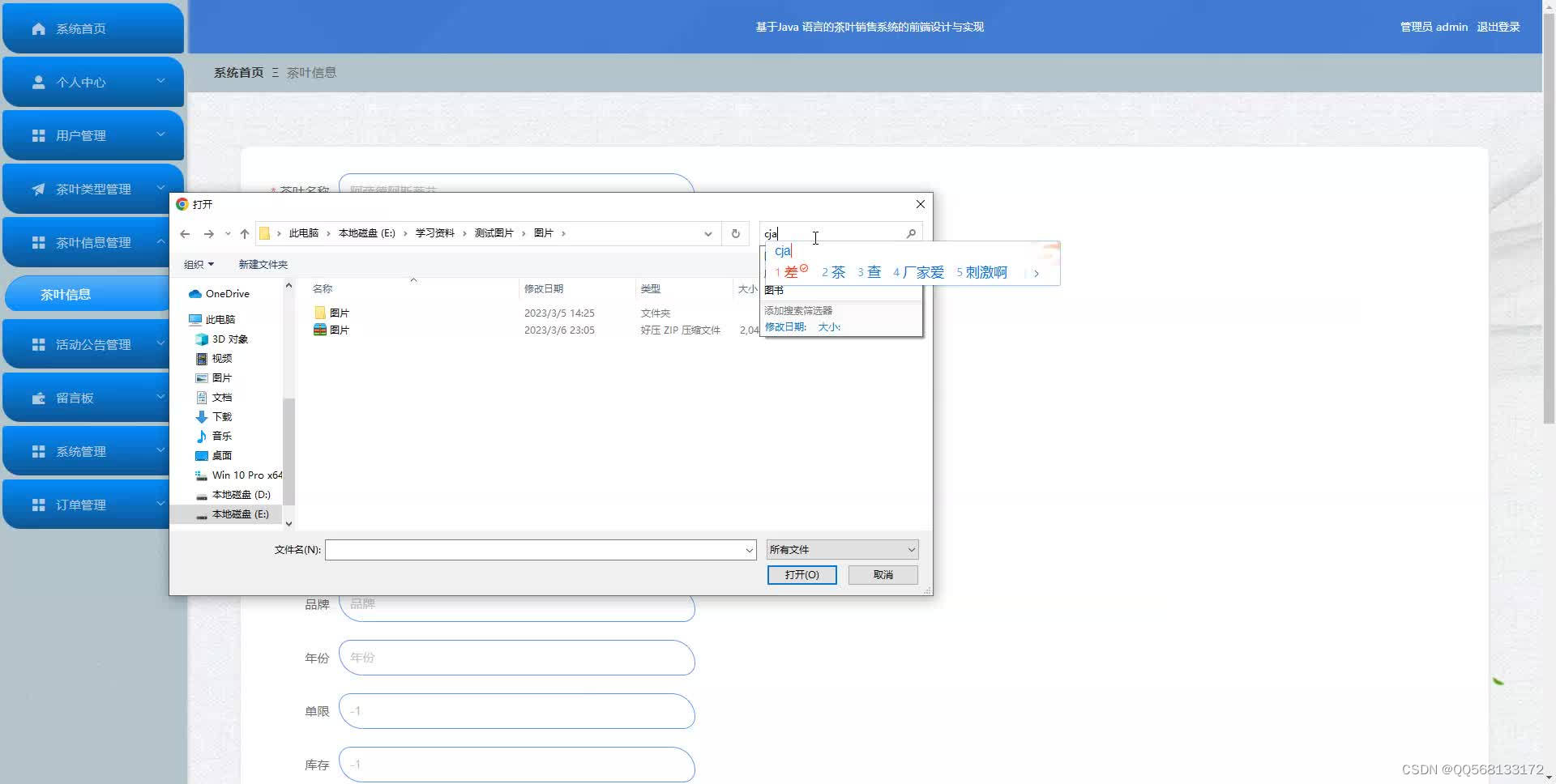
Task: Click the grid icon beside 系统管理
Action: (38, 451)
